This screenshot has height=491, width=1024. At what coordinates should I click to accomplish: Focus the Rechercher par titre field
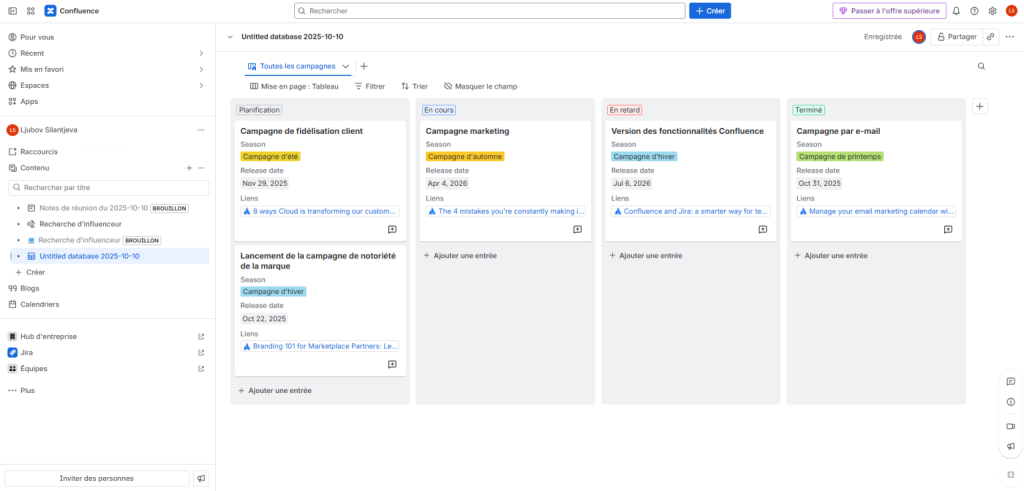[x=109, y=187]
